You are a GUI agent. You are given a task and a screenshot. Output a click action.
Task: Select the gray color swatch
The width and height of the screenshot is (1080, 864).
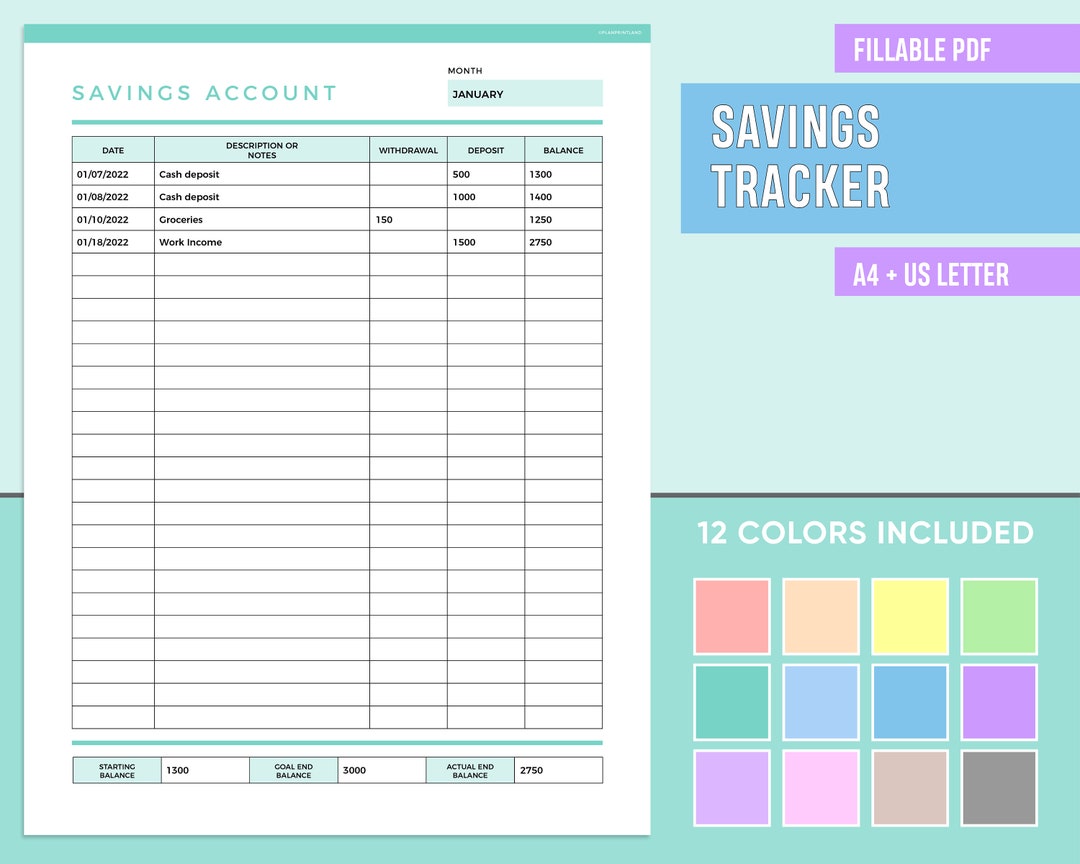pos(997,788)
